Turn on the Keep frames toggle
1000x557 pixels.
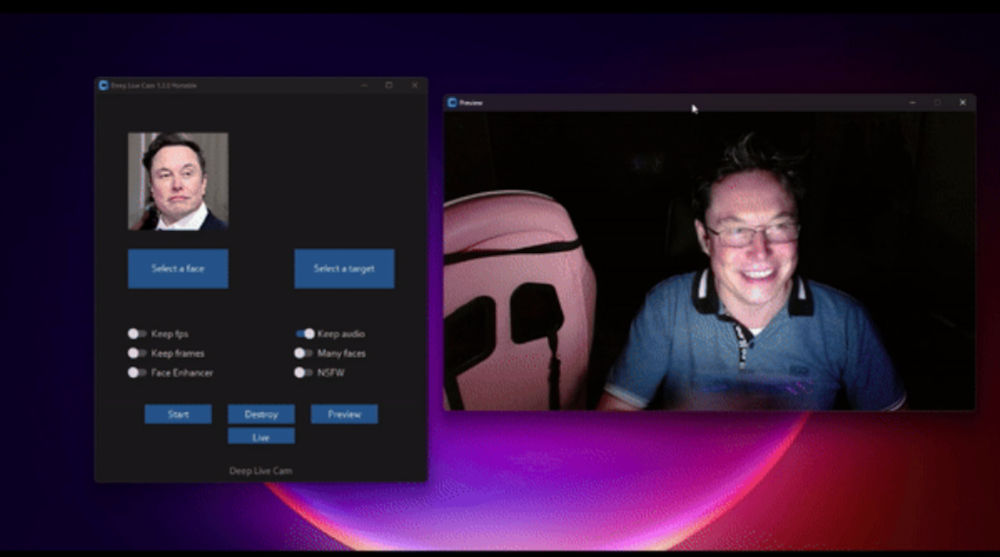pos(136,353)
